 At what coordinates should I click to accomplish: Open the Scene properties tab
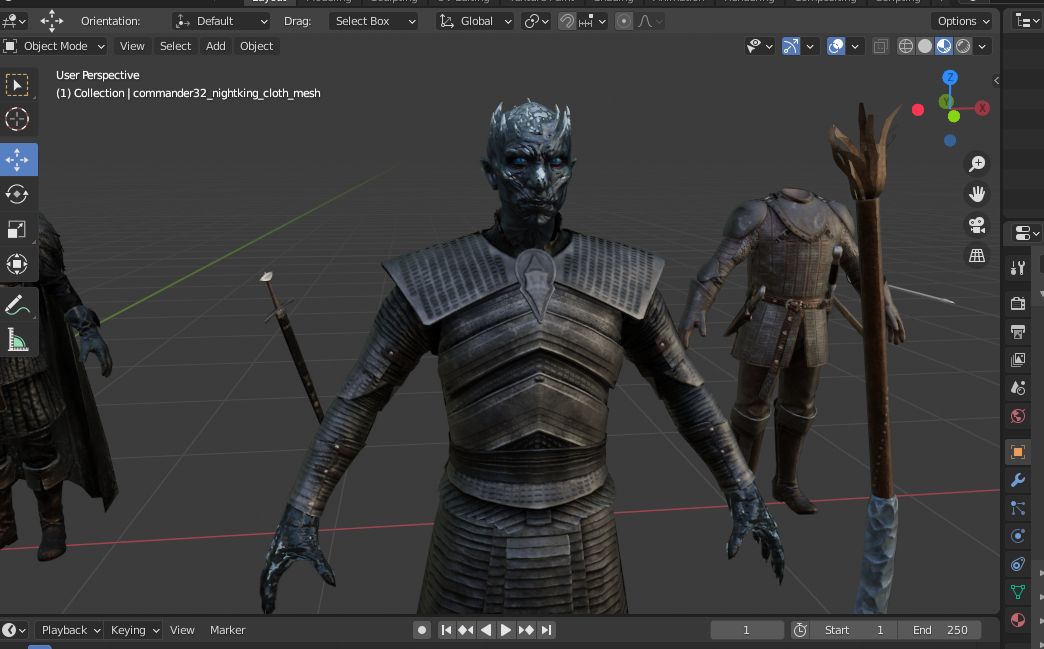[x=1018, y=387]
